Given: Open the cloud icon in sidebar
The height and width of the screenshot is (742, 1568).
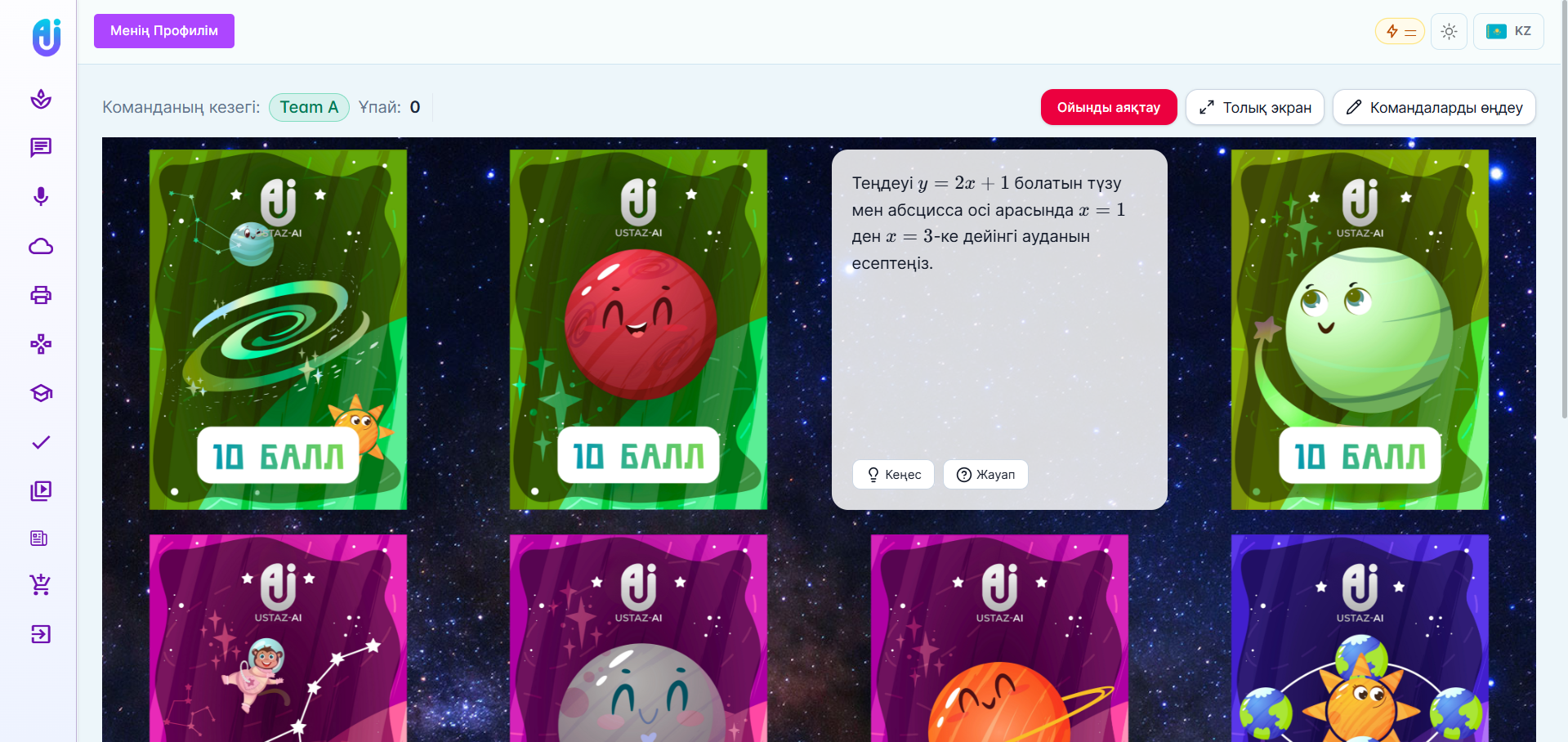Looking at the screenshot, I should coord(41,246).
